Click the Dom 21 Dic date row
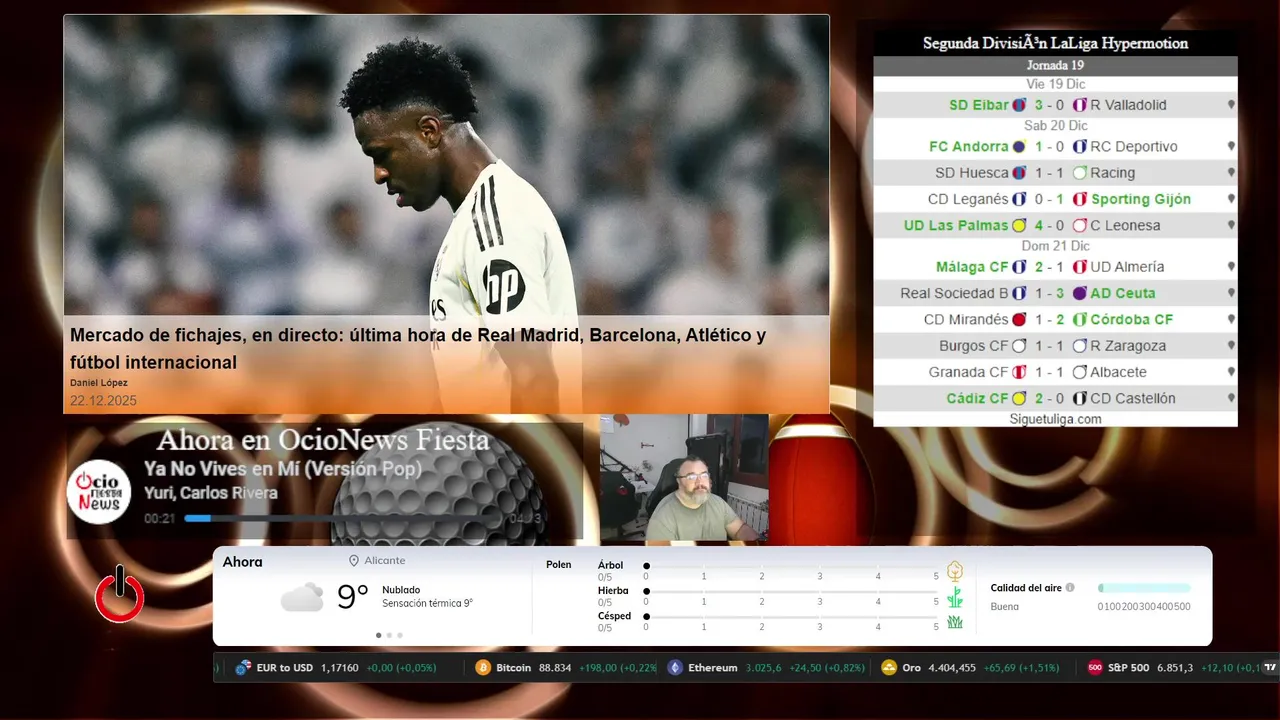Screen dimensions: 1280x720 coord(1055,246)
